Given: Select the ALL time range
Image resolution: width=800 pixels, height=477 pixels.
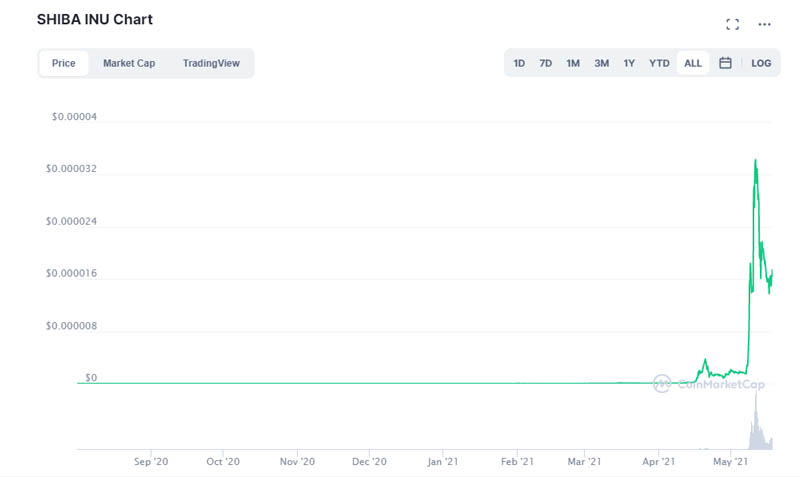Looking at the screenshot, I should [x=693, y=63].
